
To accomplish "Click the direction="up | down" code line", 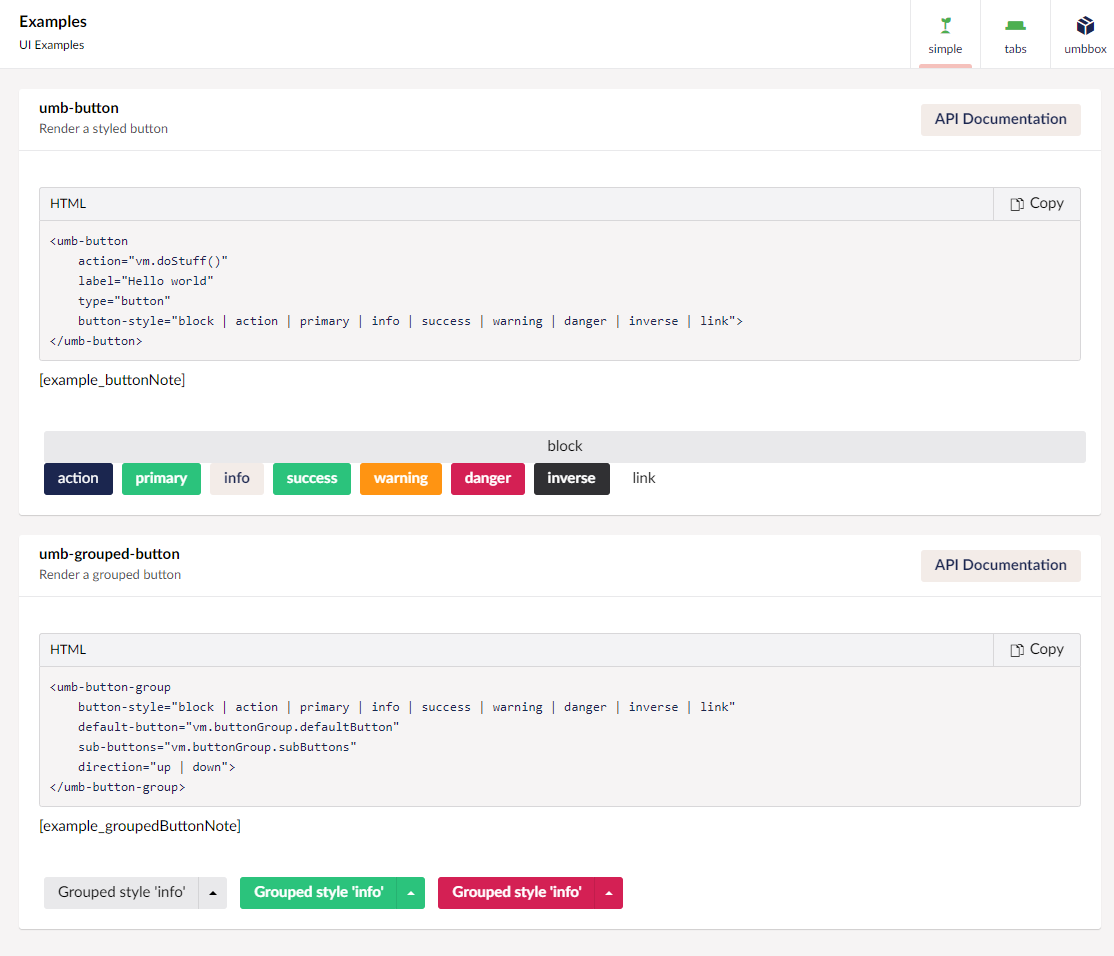I will [x=156, y=767].
